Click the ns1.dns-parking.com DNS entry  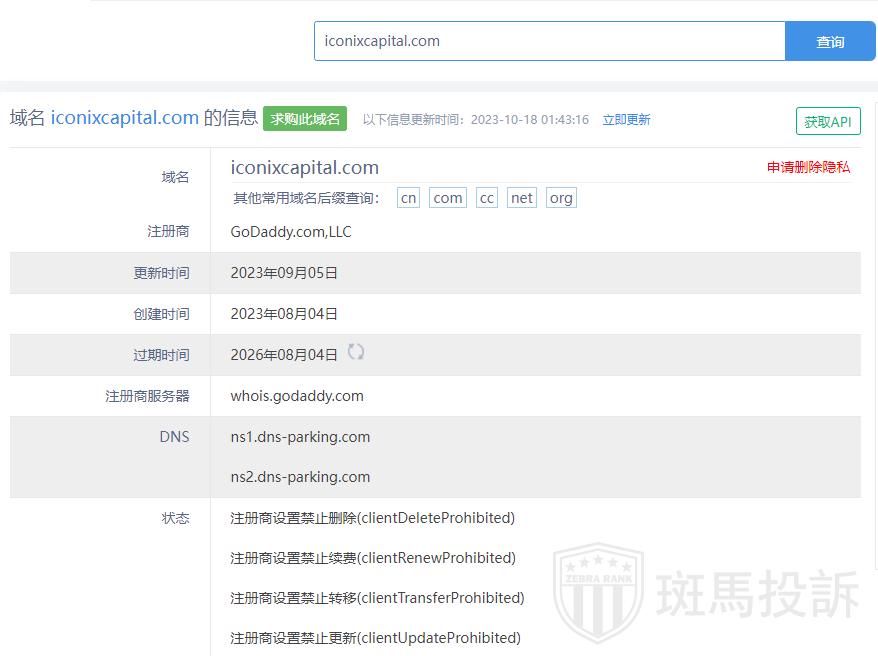tap(300, 437)
